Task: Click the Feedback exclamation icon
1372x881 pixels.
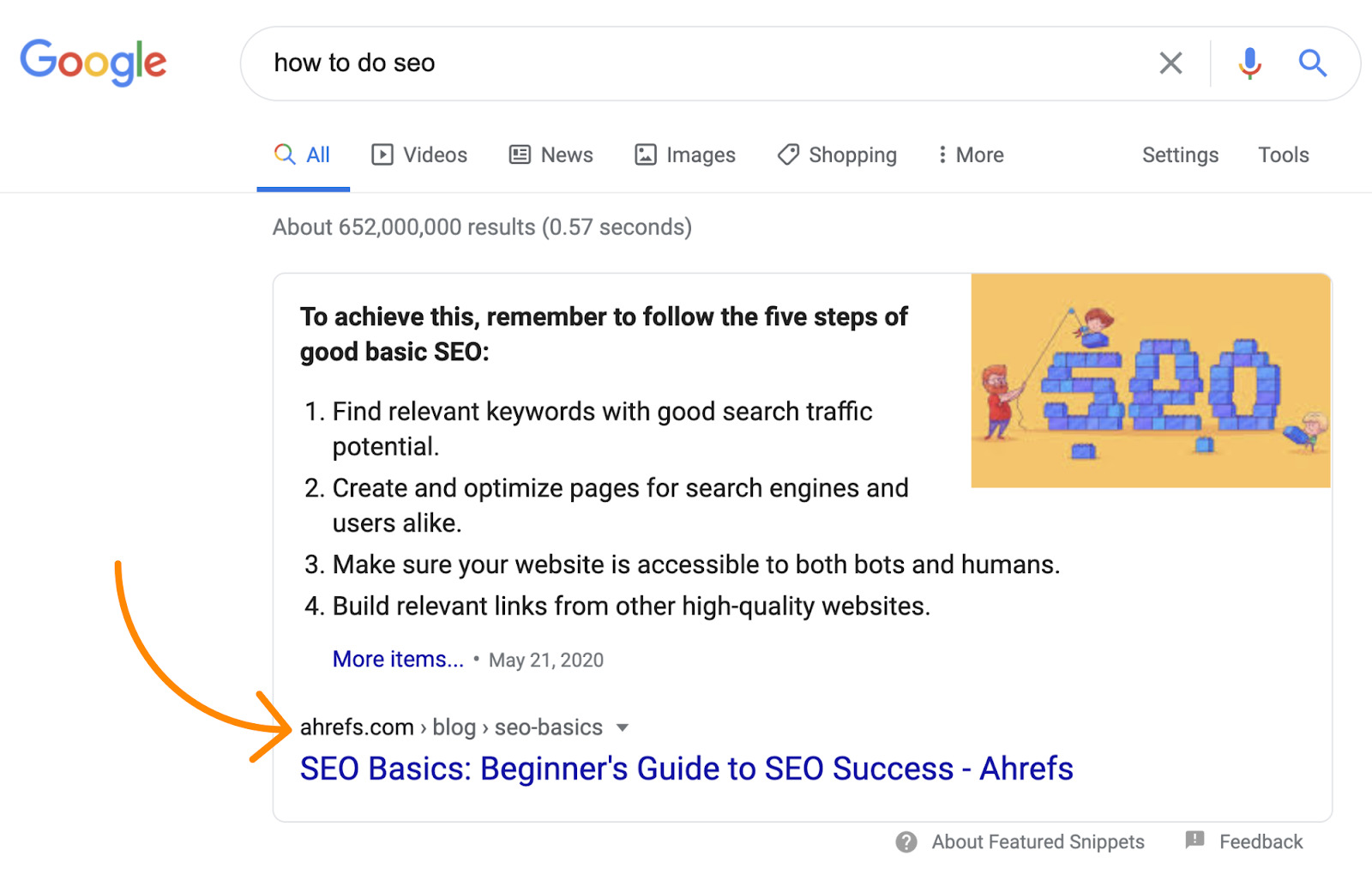Action: click(x=1194, y=842)
